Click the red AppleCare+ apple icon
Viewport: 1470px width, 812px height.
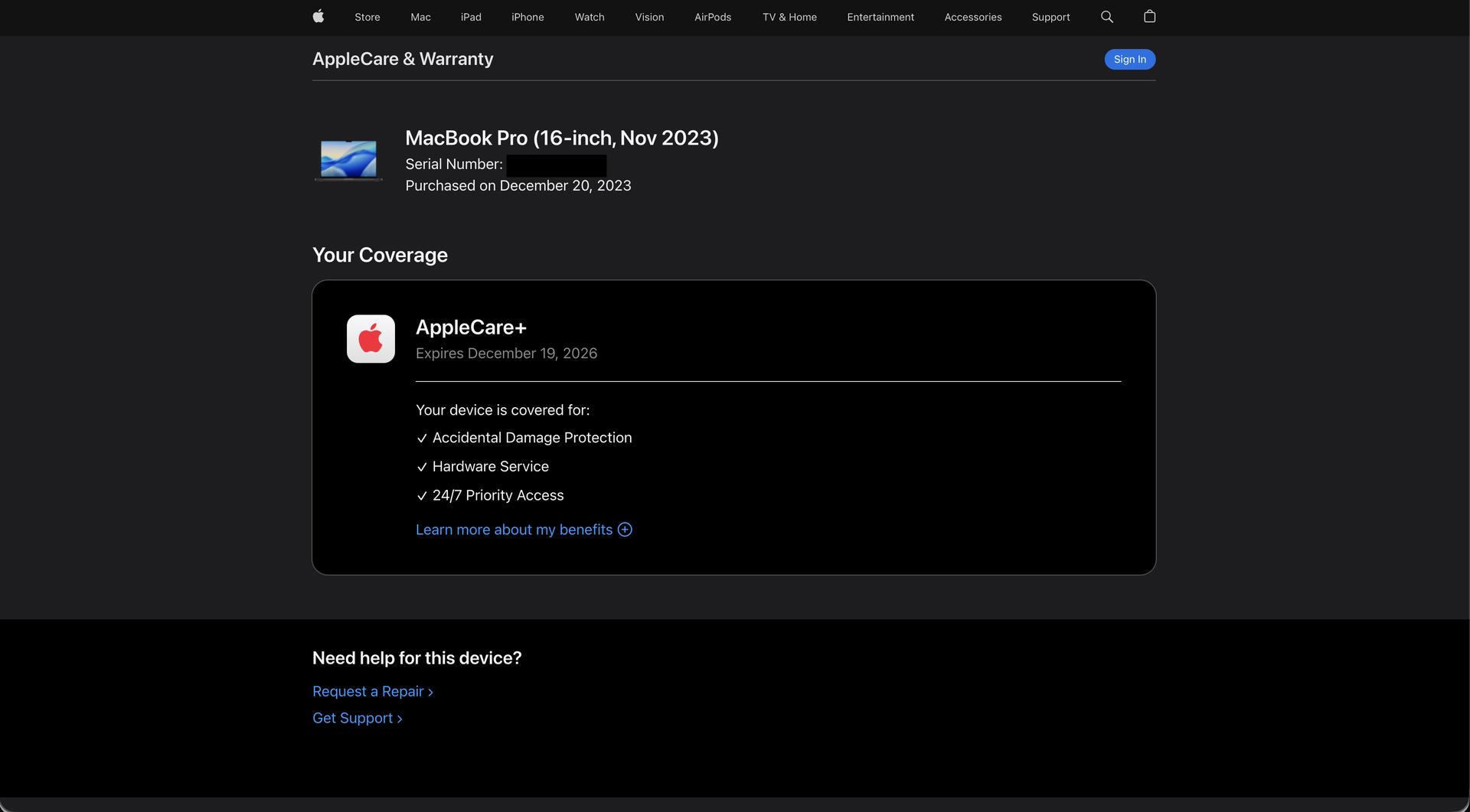pyautogui.click(x=371, y=339)
